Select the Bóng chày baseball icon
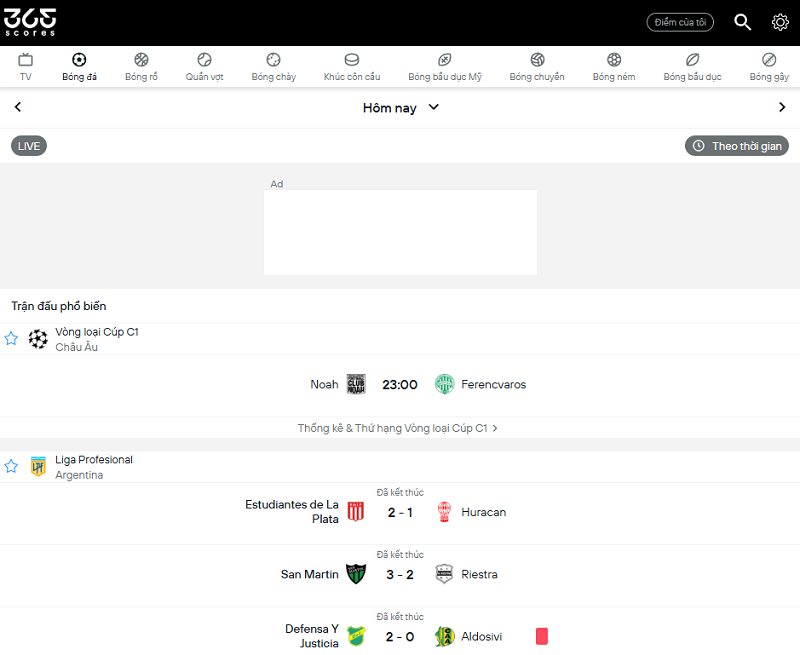The image size is (800, 655). [273, 60]
